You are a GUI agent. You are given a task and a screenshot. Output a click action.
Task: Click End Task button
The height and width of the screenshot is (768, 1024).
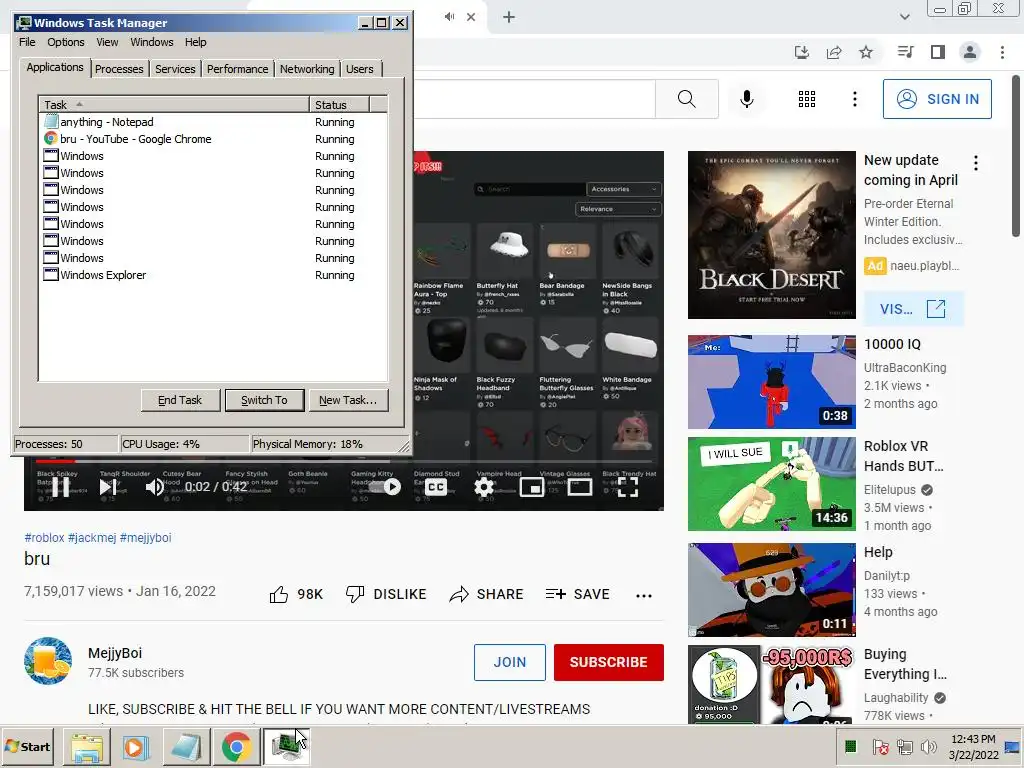pos(180,400)
